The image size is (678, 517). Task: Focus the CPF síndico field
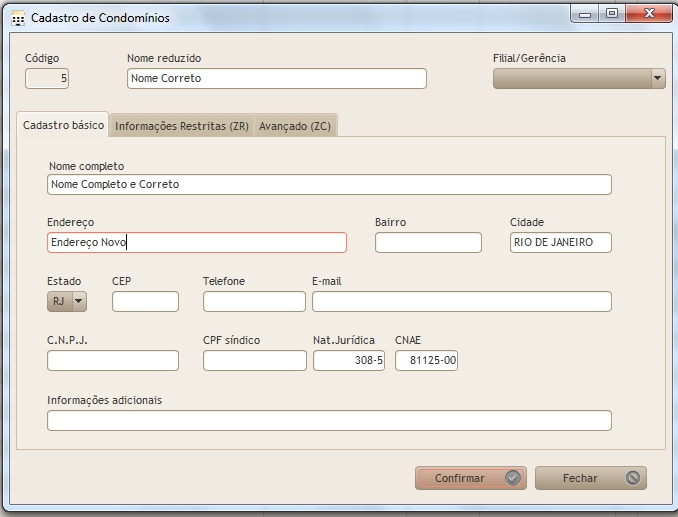coord(254,360)
